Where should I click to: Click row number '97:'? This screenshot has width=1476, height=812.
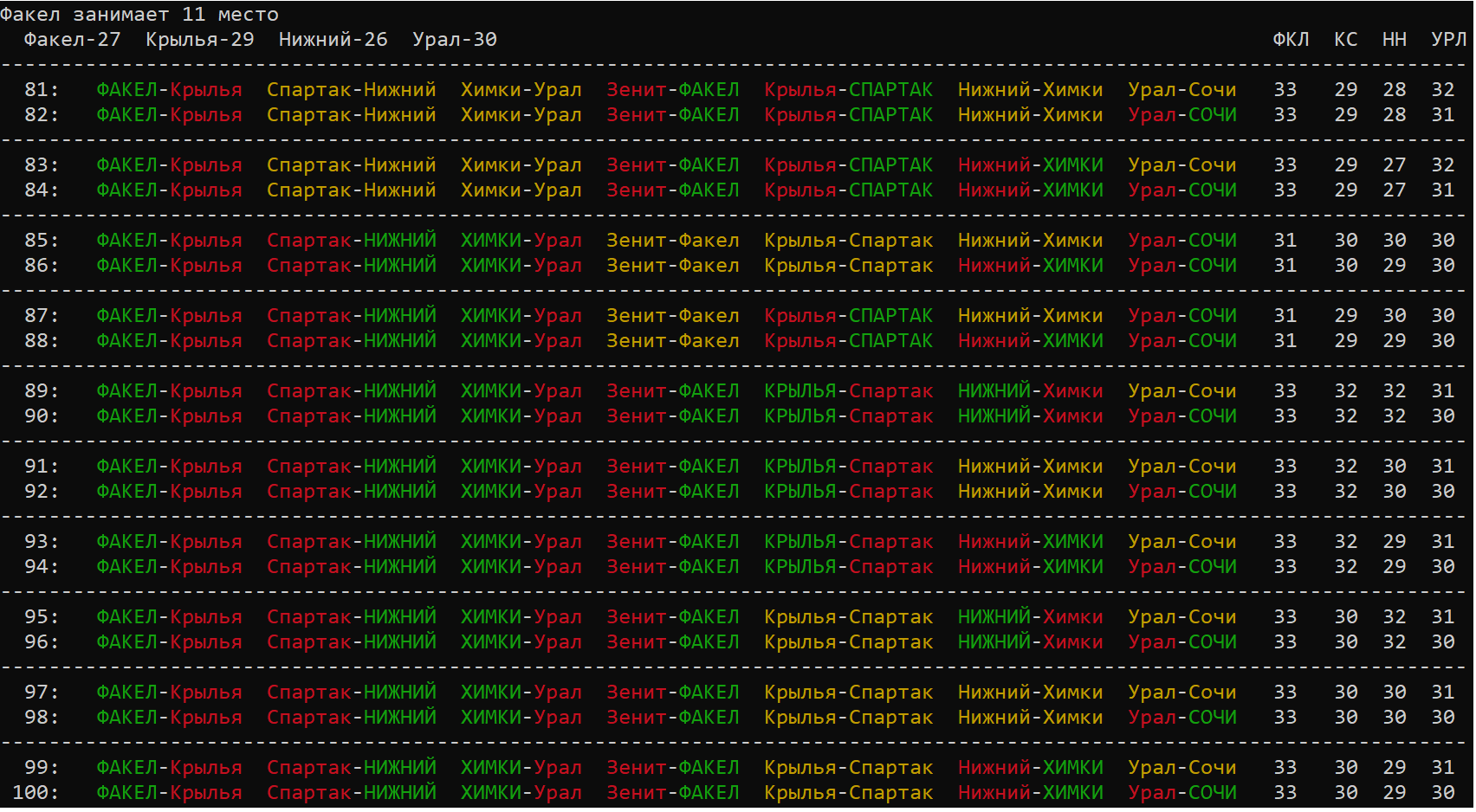click(42, 693)
